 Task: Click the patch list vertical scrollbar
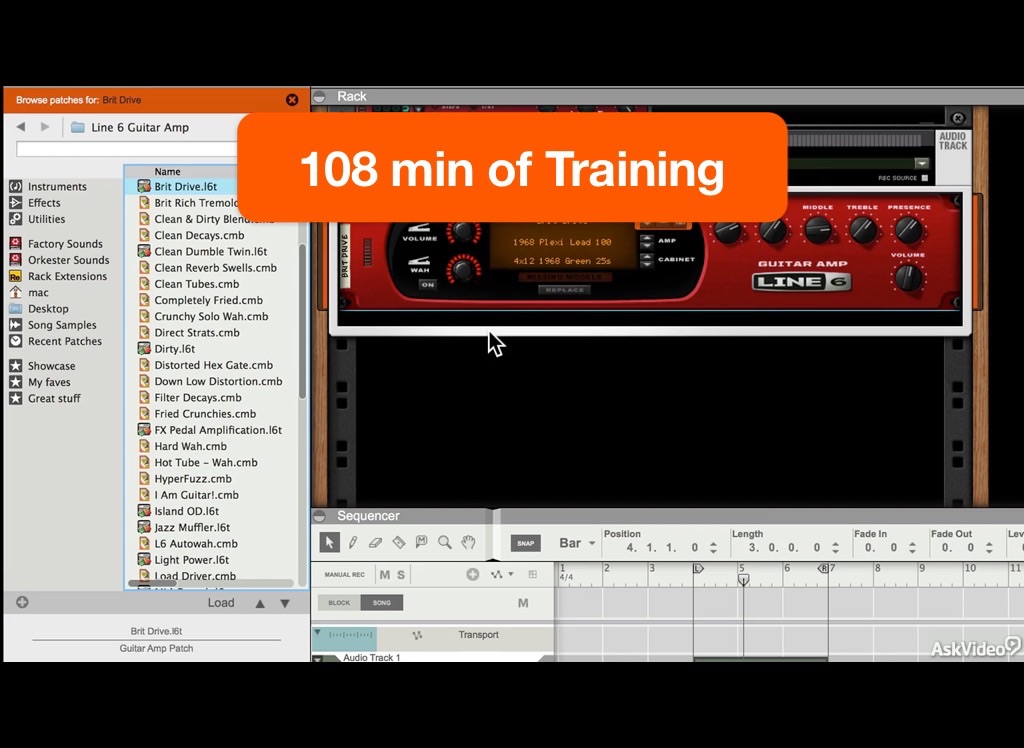[x=302, y=320]
